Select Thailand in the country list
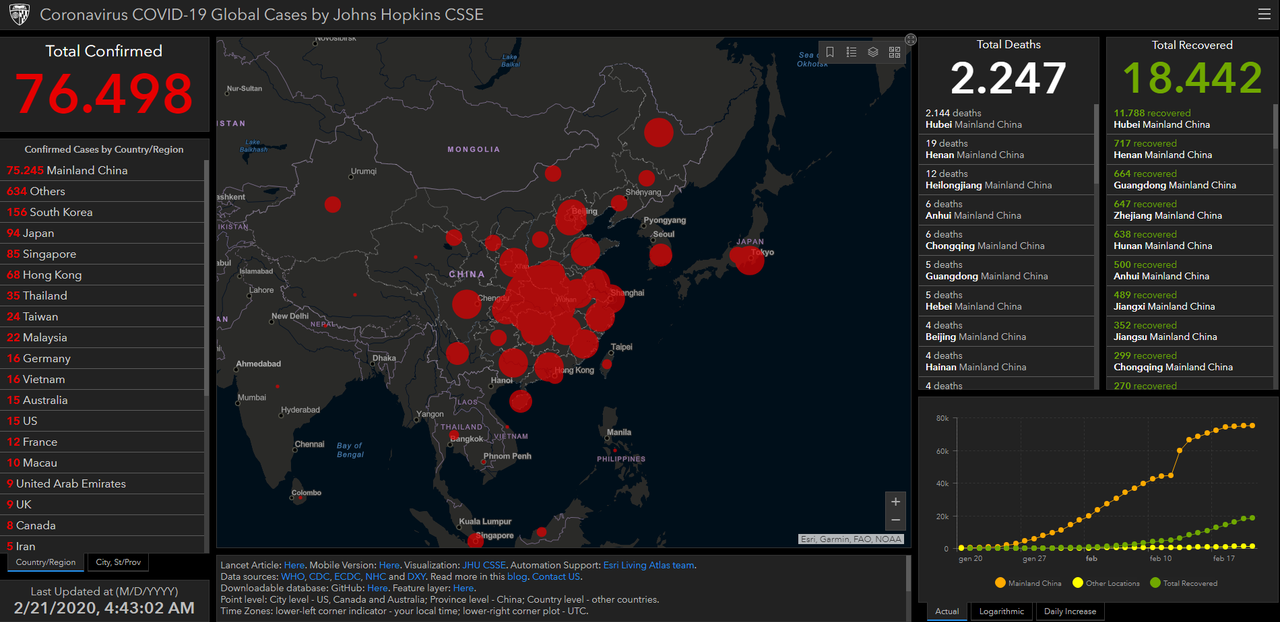 pyautogui.click(x=103, y=296)
